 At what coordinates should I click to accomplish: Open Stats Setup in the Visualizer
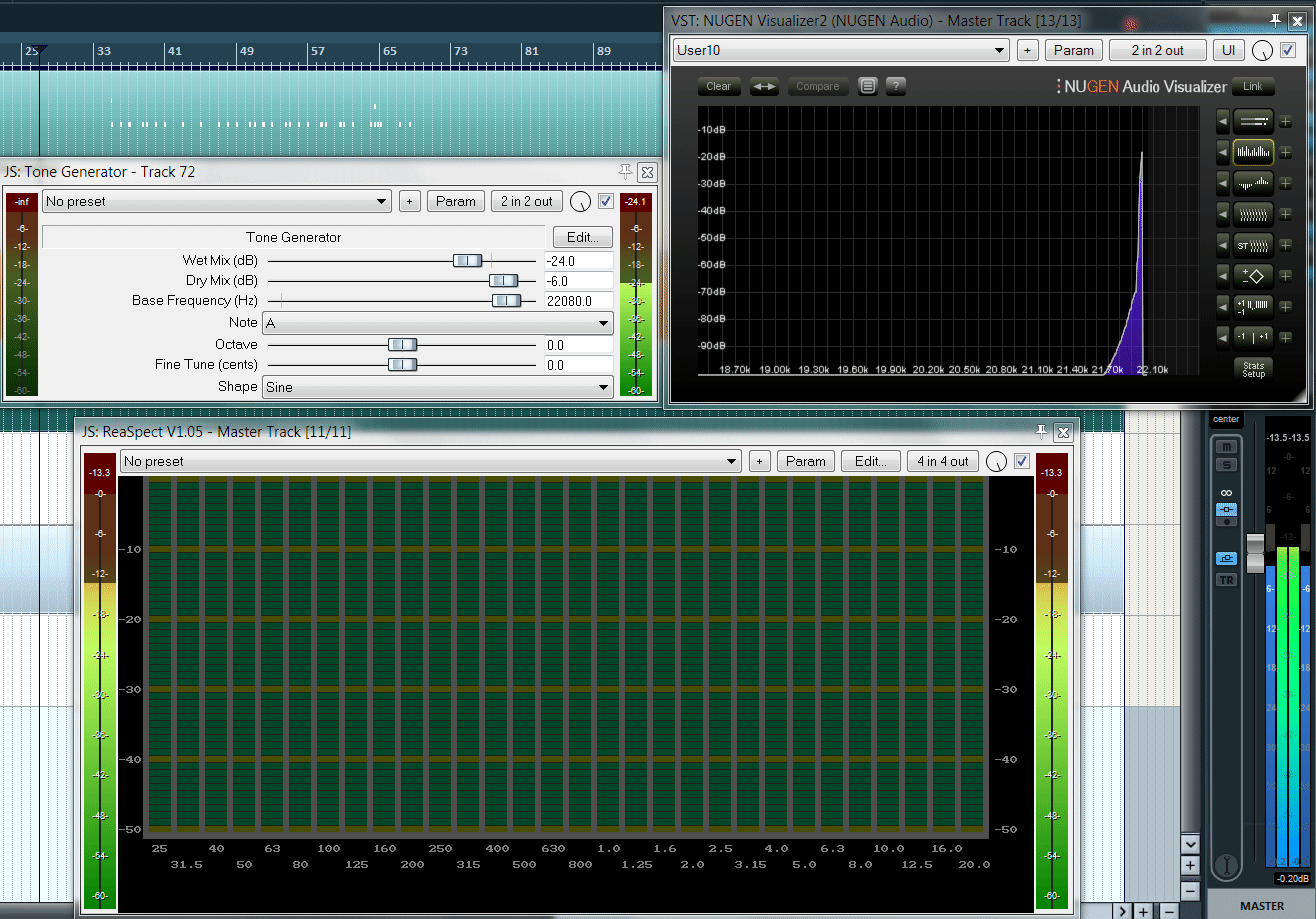click(x=1253, y=368)
